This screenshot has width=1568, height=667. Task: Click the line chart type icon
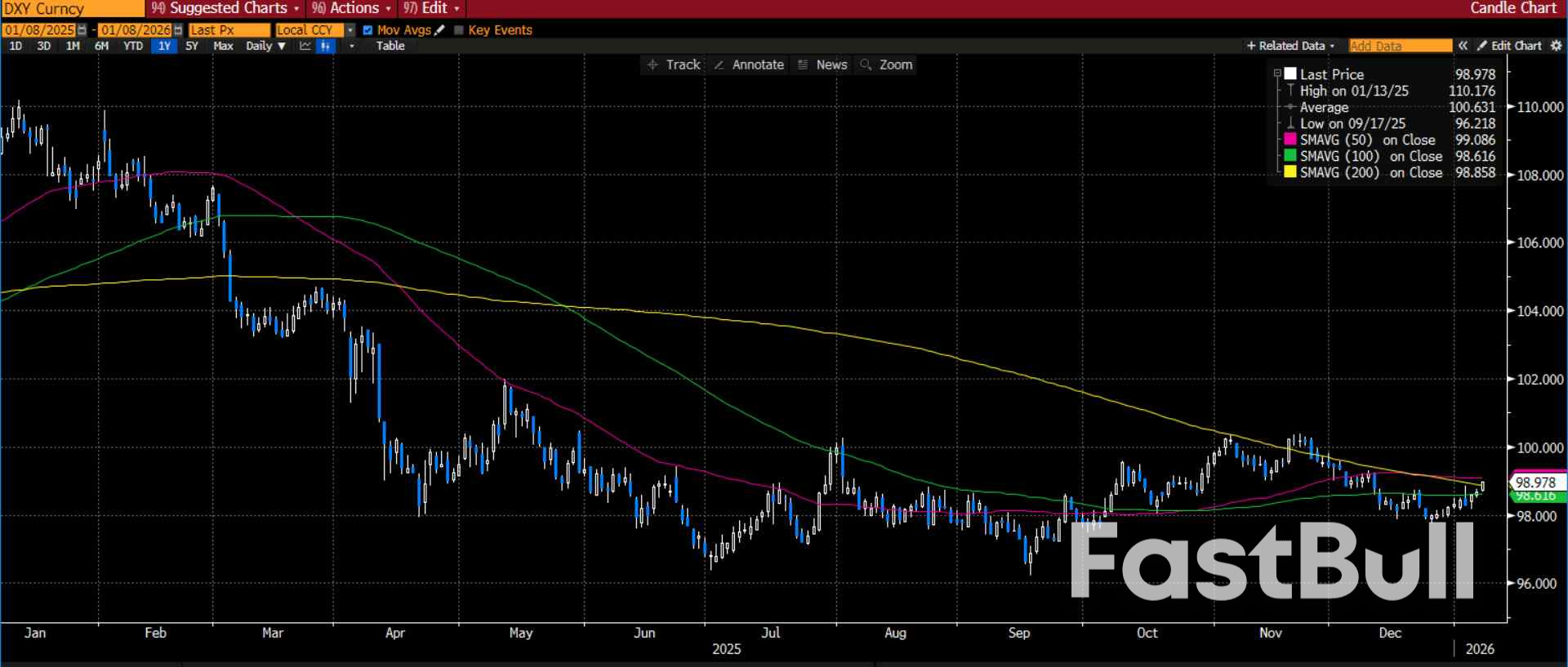305,46
